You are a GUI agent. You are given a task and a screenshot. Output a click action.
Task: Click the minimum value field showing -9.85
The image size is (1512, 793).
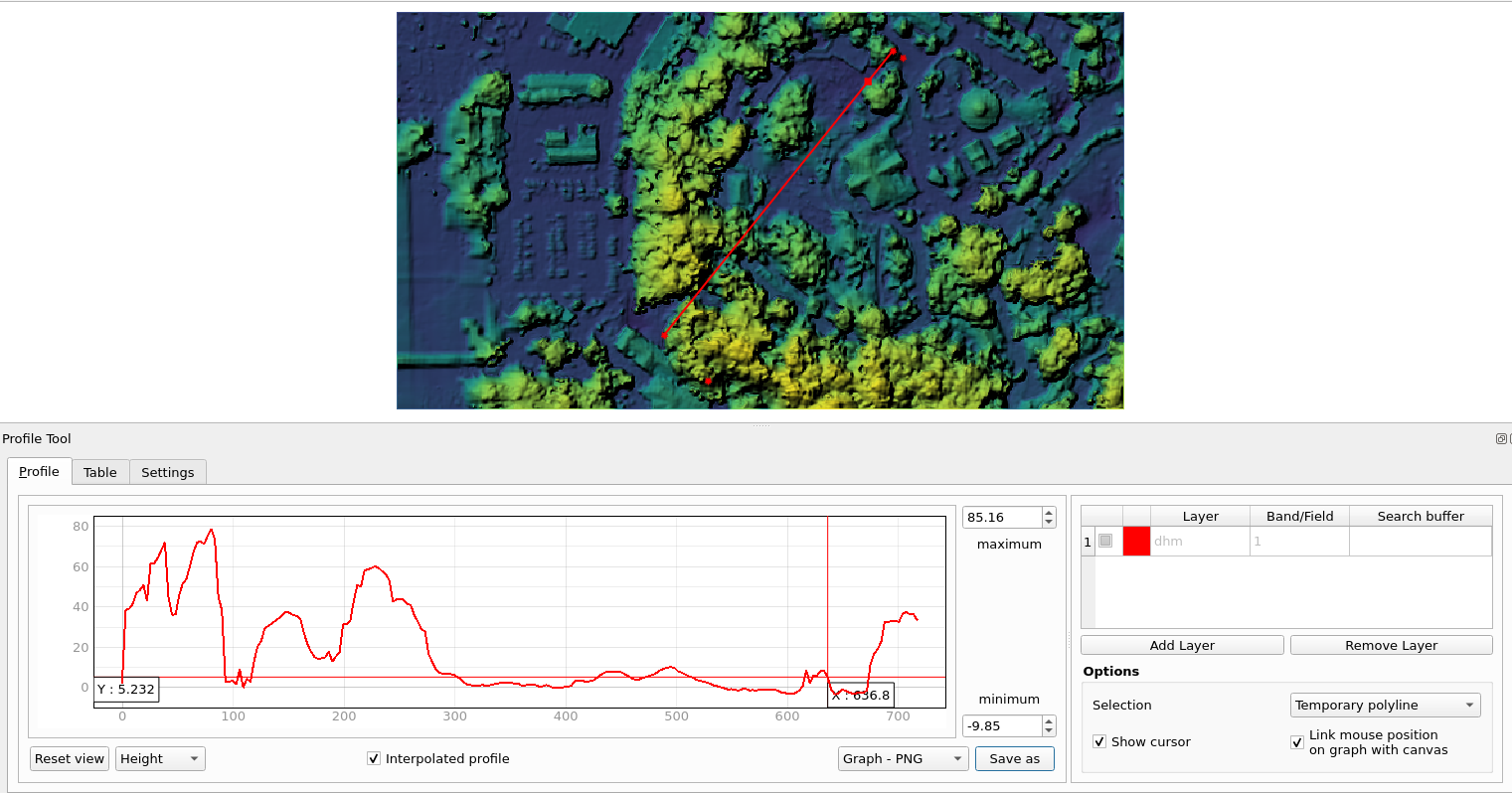point(1001,726)
